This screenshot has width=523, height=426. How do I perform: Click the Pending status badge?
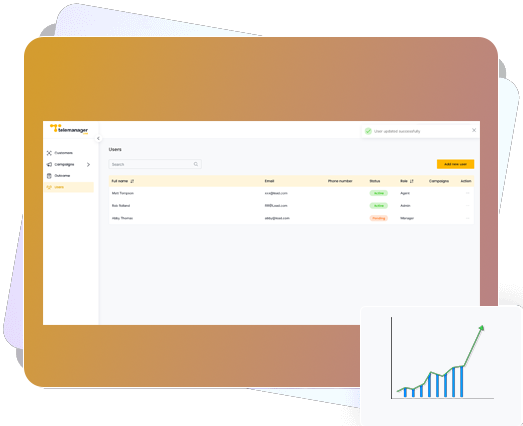(379, 218)
